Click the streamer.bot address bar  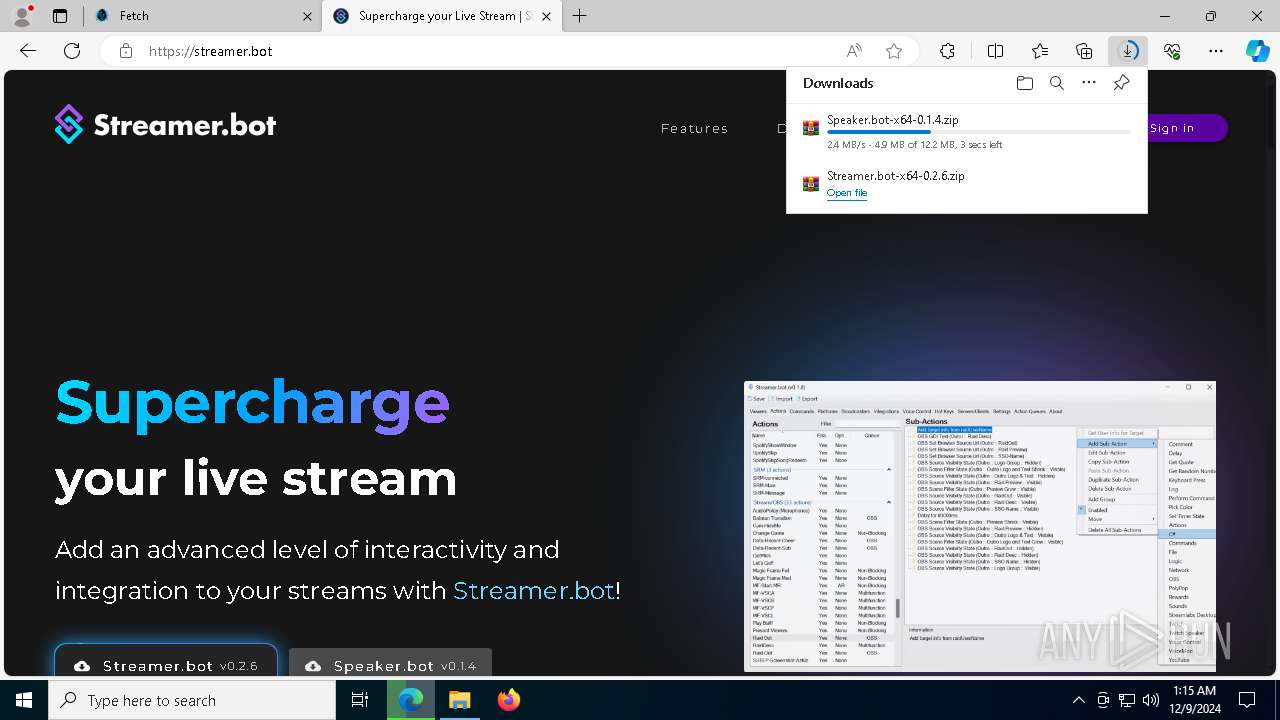(x=480, y=51)
